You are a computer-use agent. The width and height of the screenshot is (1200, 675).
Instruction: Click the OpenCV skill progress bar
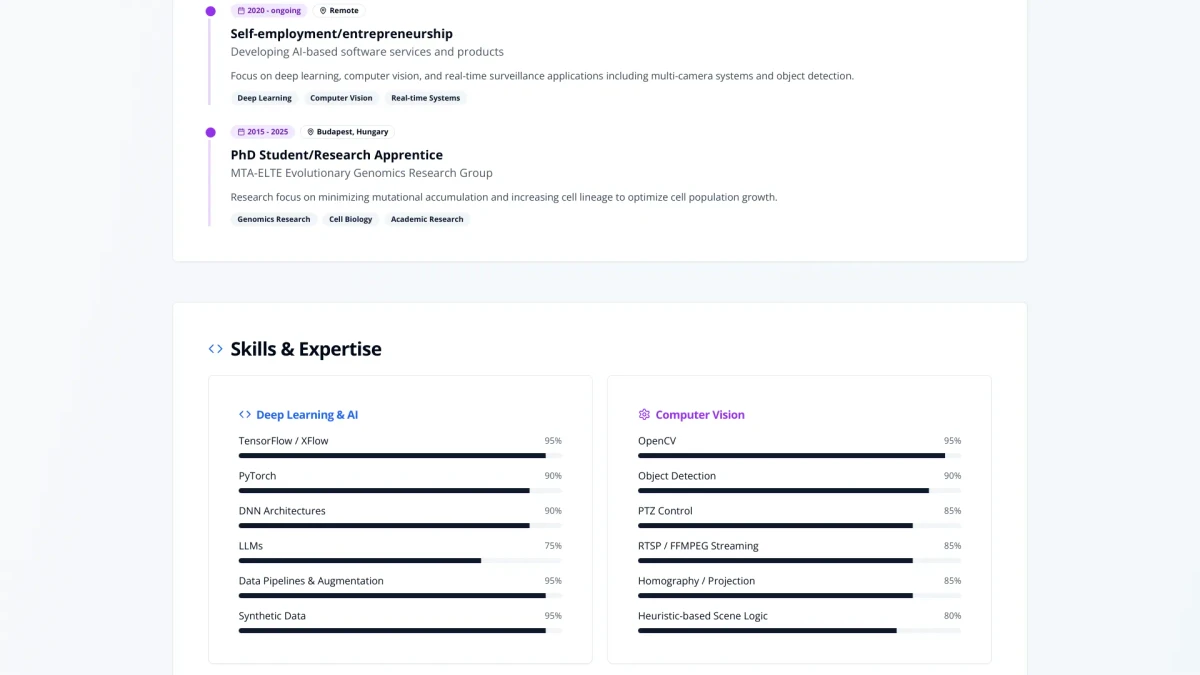tap(799, 456)
